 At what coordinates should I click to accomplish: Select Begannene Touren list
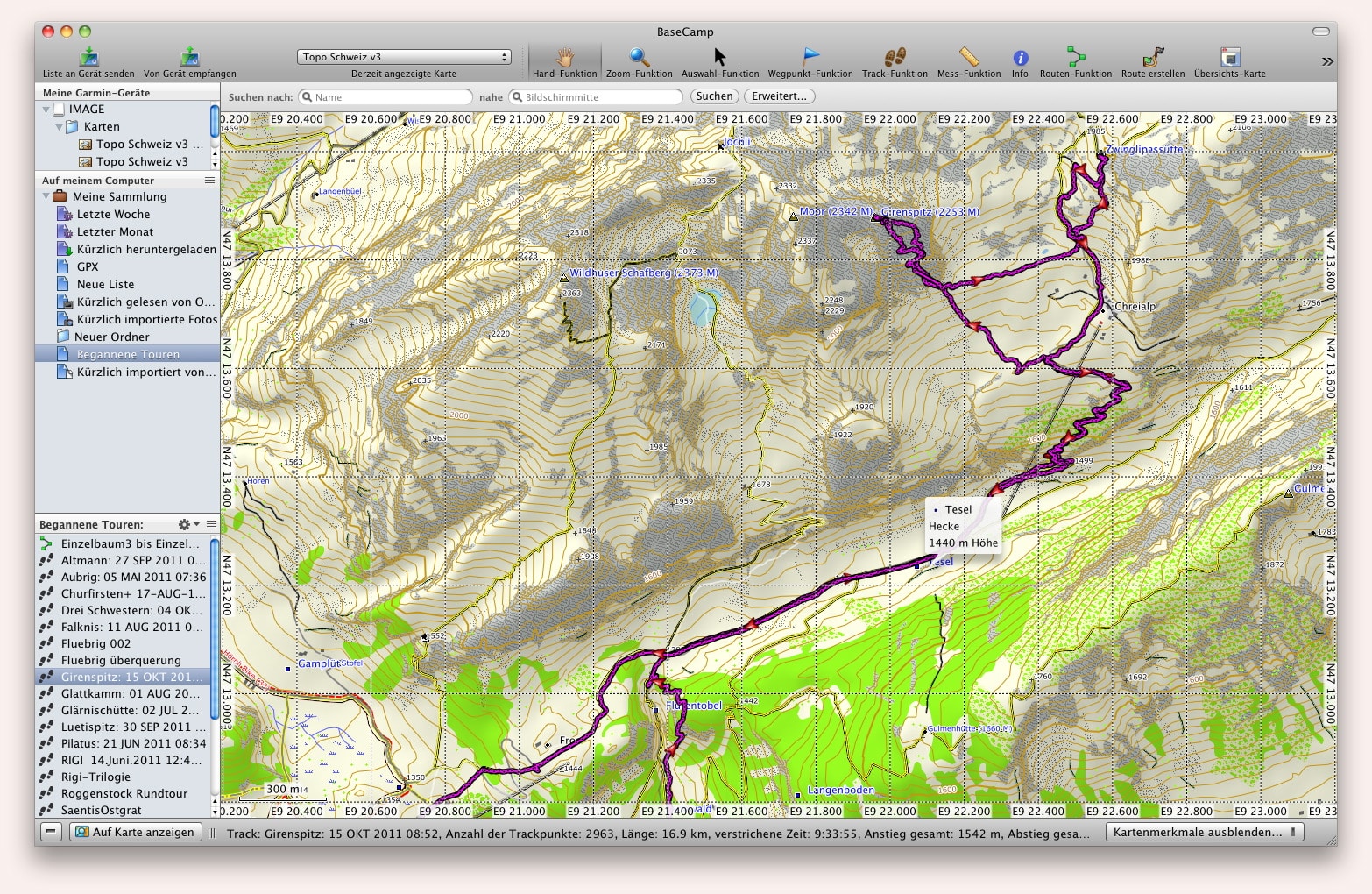pos(128,354)
